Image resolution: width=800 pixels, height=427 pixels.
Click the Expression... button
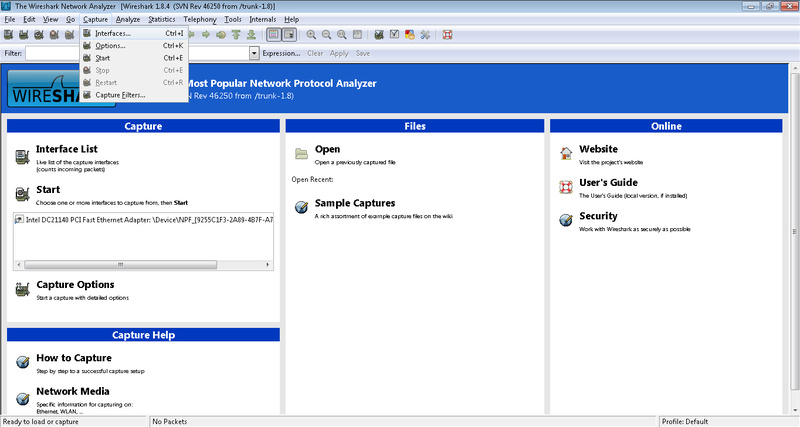[281, 53]
